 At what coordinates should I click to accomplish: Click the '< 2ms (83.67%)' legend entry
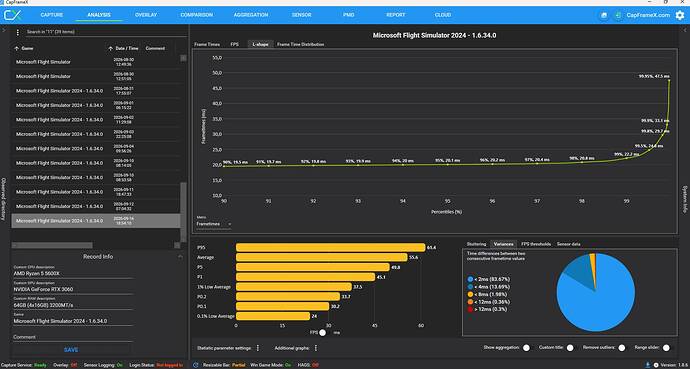489,279
